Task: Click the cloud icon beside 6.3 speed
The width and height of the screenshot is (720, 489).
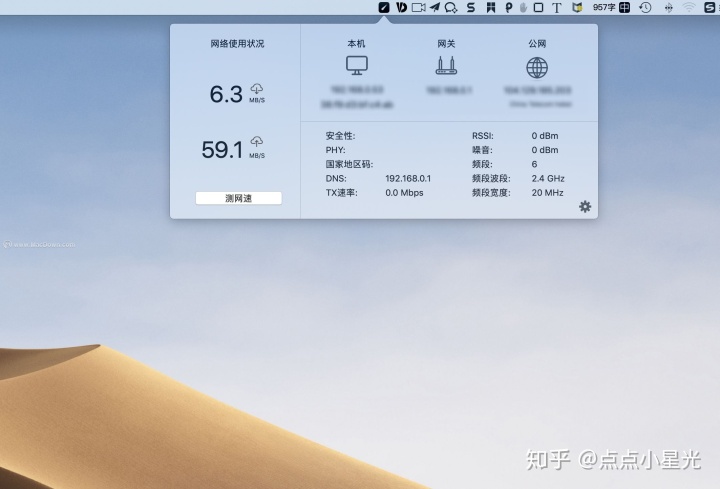Action: tap(257, 88)
